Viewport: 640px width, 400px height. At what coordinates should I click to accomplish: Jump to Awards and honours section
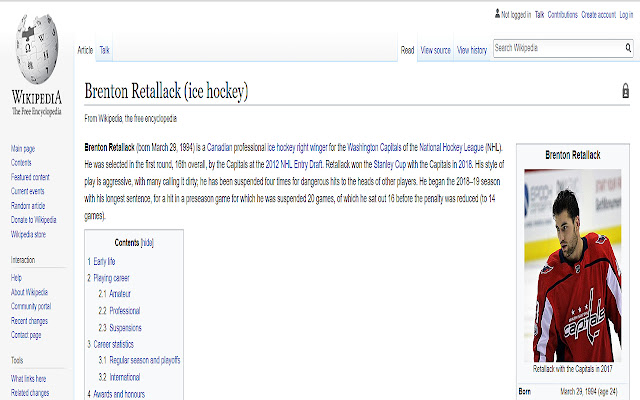119,394
